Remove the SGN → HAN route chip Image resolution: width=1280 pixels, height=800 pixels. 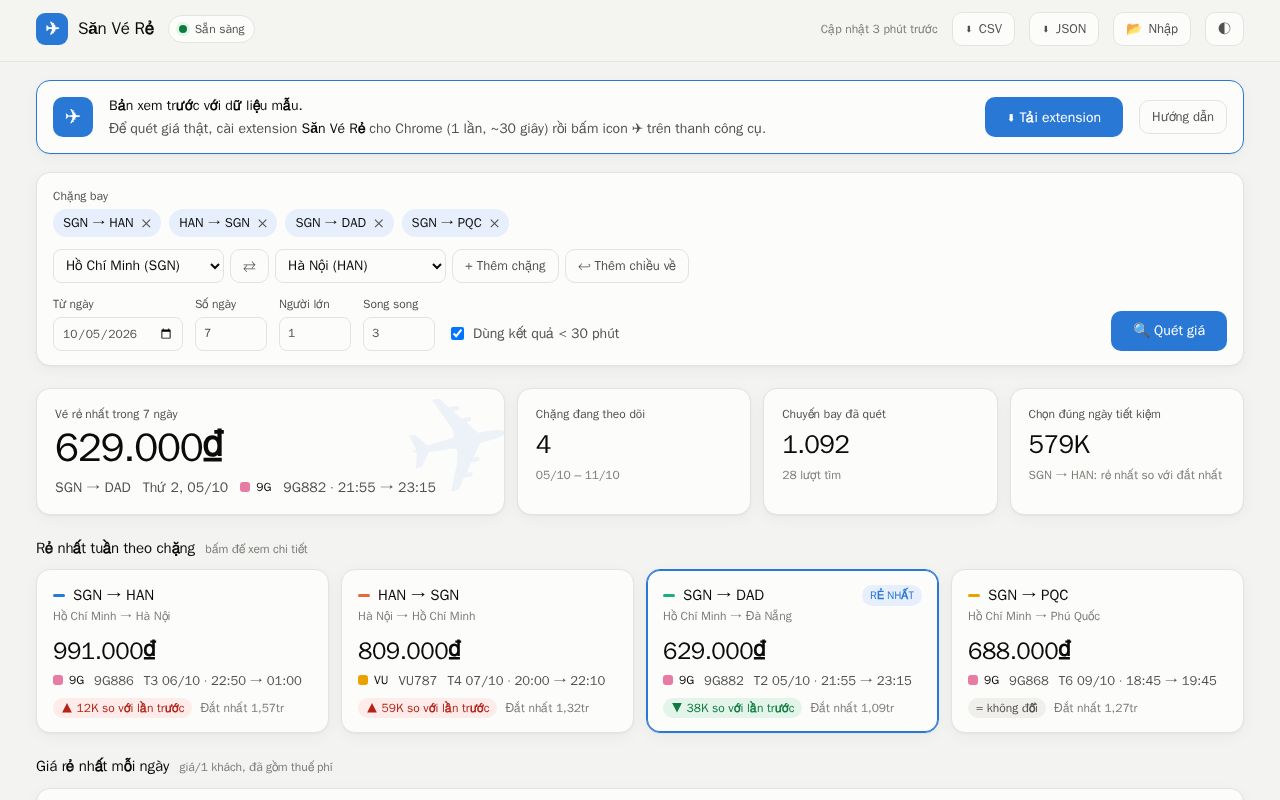coord(146,223)
